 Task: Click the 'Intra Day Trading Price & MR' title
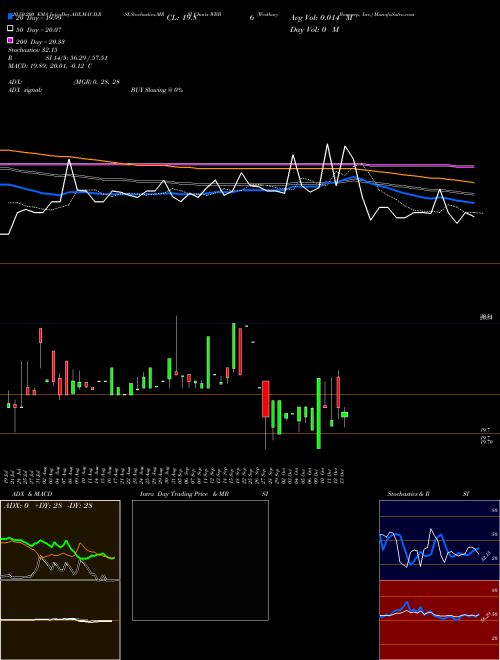click(x=184, y=494)
